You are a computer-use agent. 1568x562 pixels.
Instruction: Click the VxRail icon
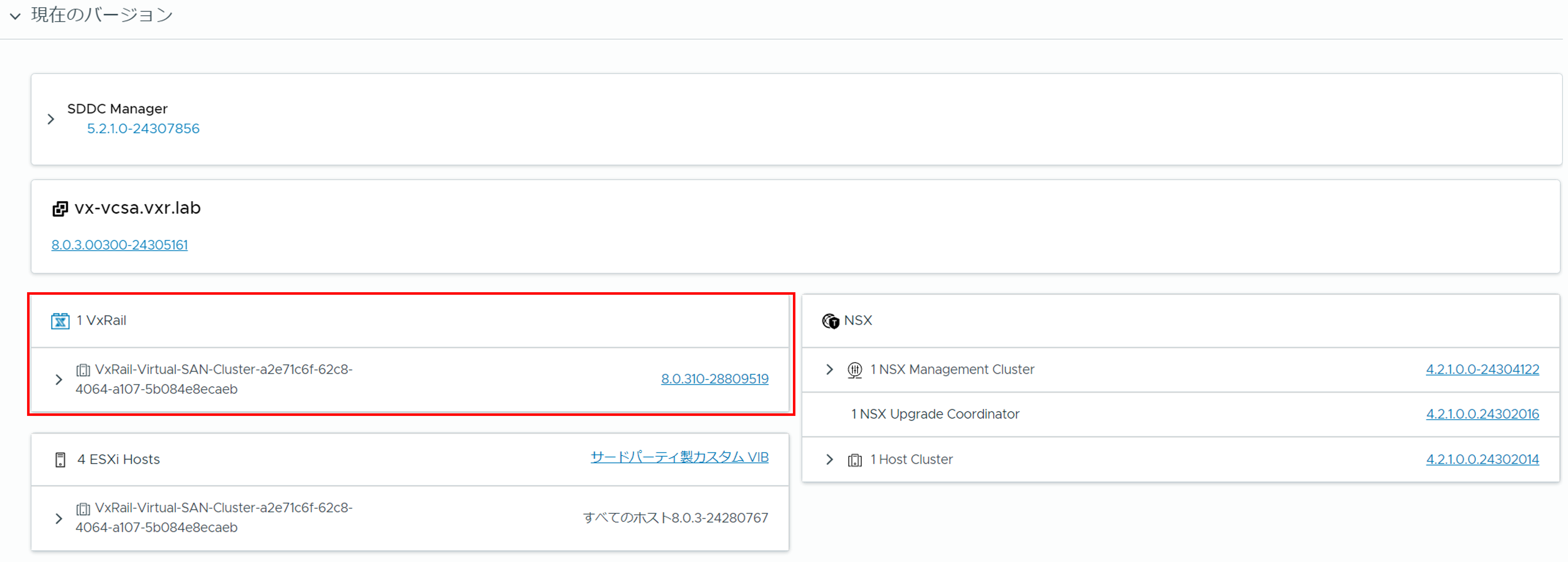tap(60, 321)
